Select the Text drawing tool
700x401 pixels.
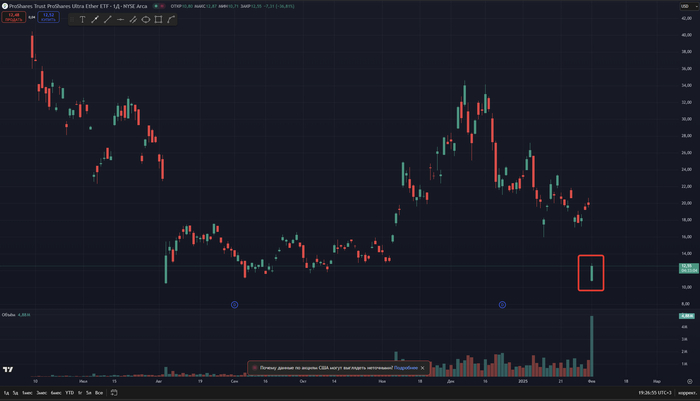click(82, 19)
